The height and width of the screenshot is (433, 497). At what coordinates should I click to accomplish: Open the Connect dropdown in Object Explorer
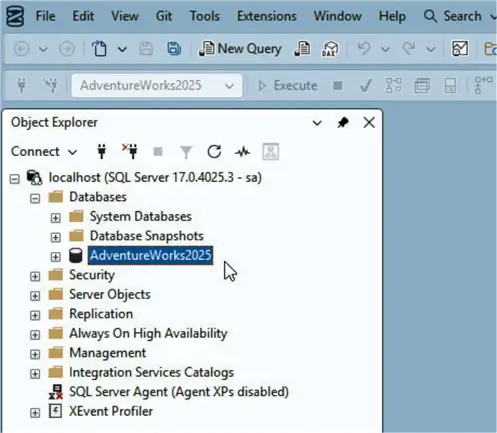pos(44,152)
